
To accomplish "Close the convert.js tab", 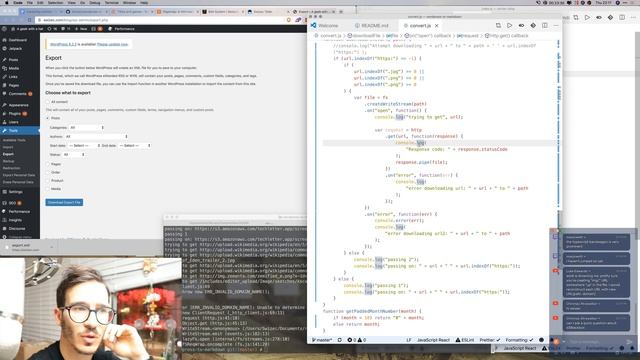I will [x=436, y=25].
